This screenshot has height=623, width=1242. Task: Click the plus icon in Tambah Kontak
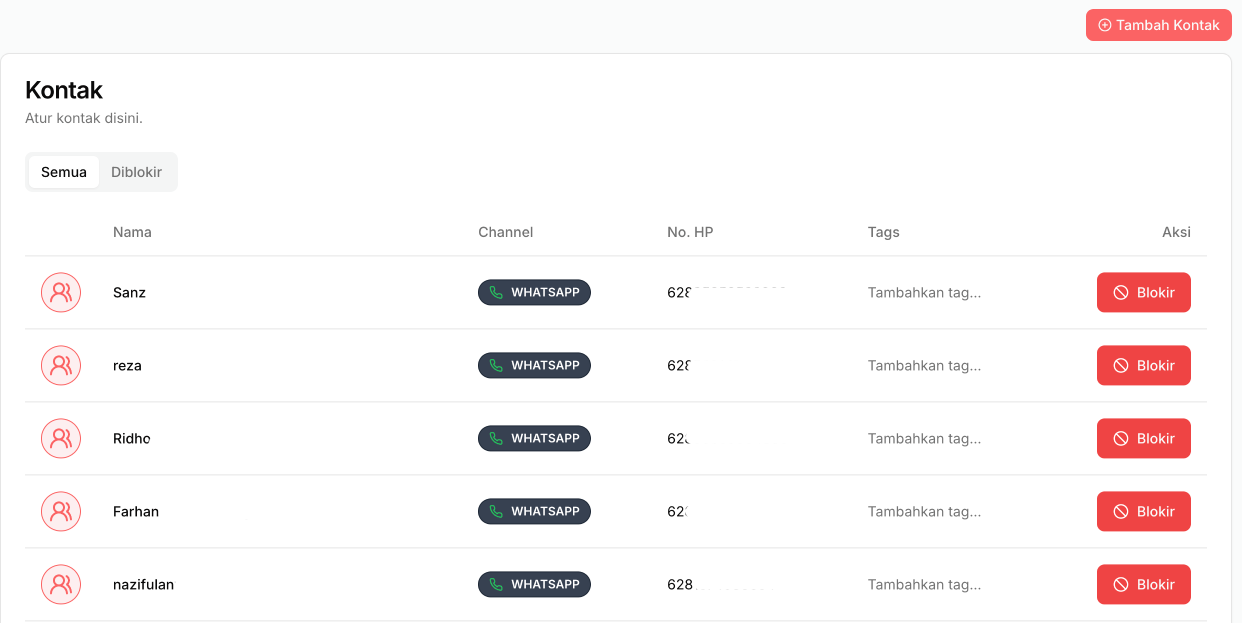click(x=1104, y=25)
